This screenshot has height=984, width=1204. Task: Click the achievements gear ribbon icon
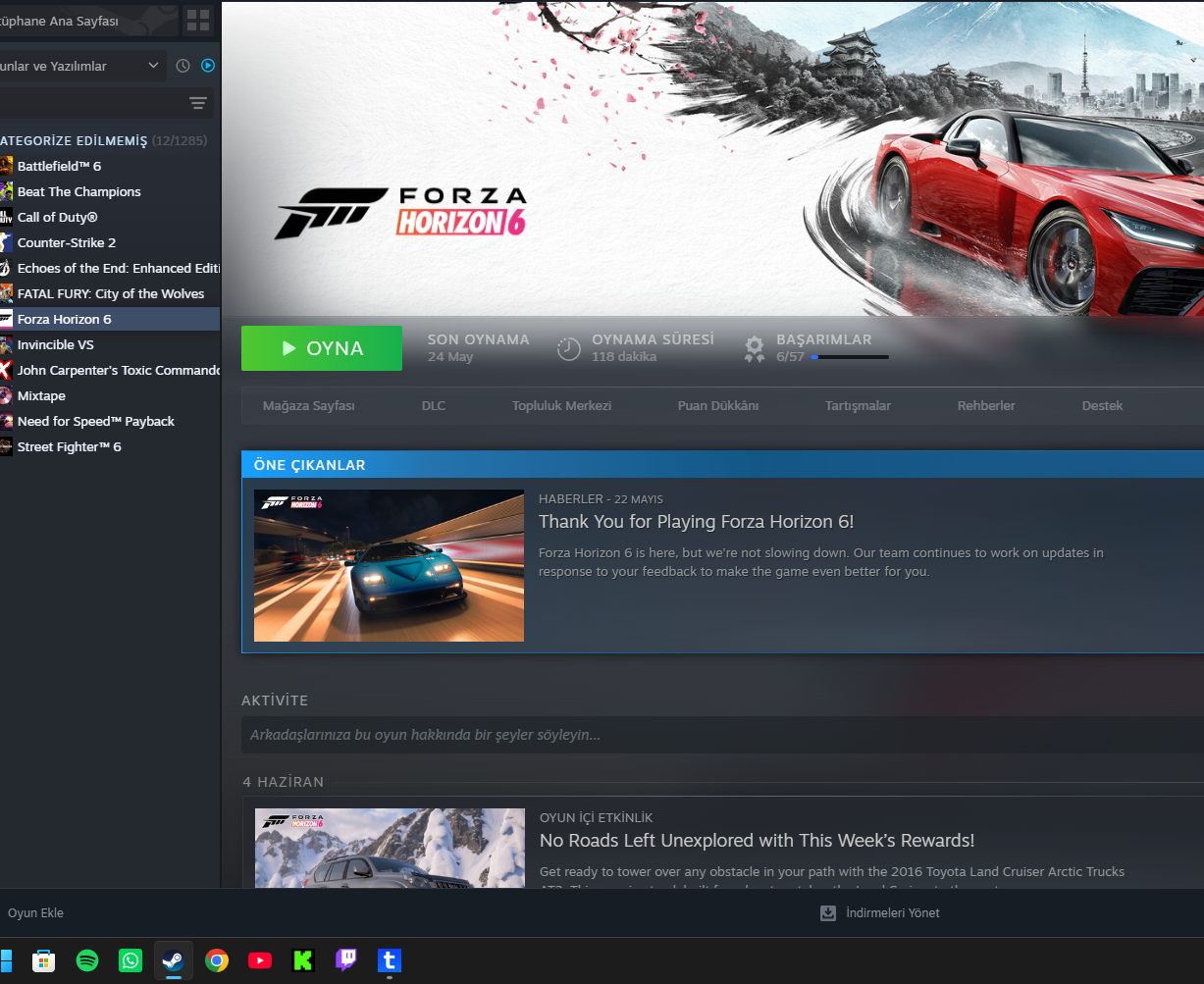pos(754,348)
